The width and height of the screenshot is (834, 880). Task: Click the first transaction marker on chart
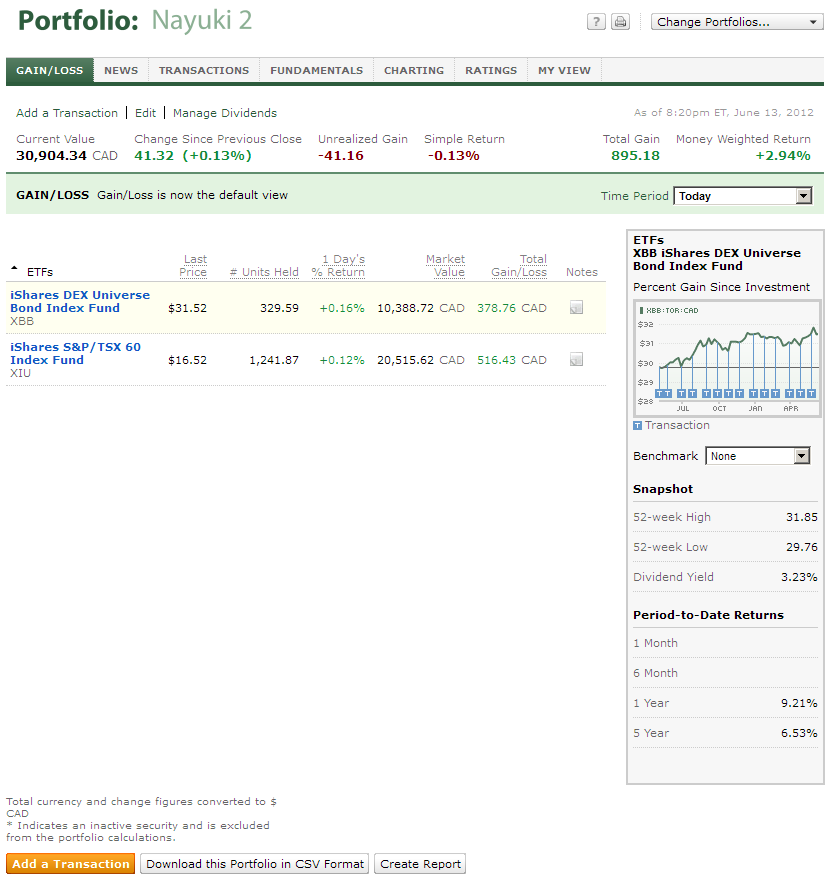click(x=659, y=393)
